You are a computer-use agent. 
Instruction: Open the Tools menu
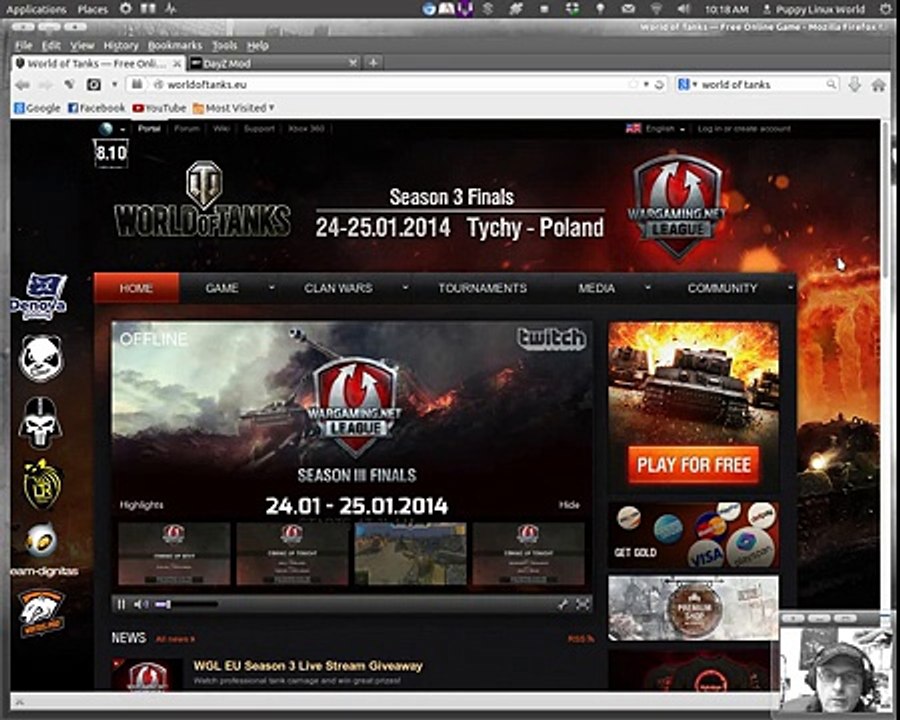(224, 45)
